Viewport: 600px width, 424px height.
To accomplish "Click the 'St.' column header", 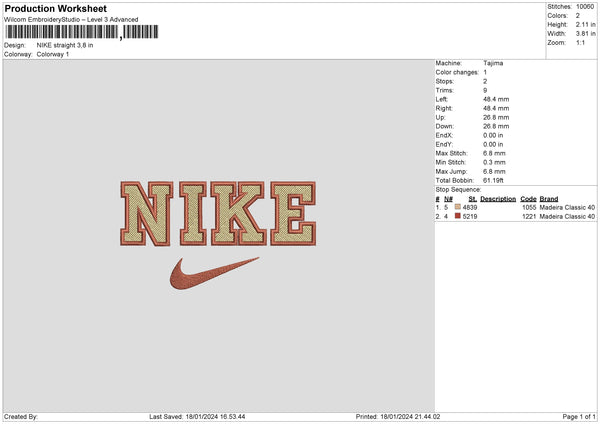I will point(473,199).
